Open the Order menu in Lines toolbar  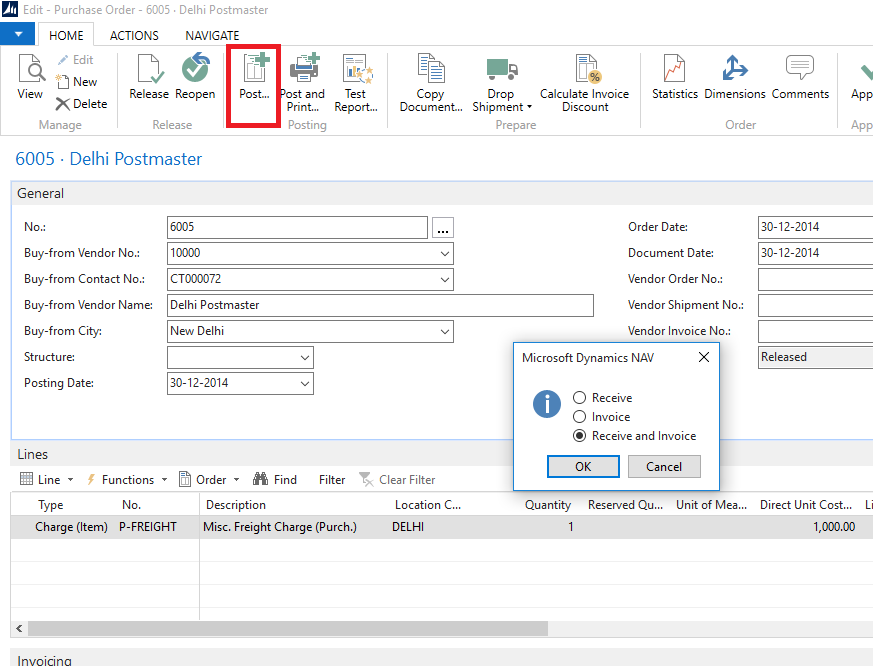[x=209, y=479]
